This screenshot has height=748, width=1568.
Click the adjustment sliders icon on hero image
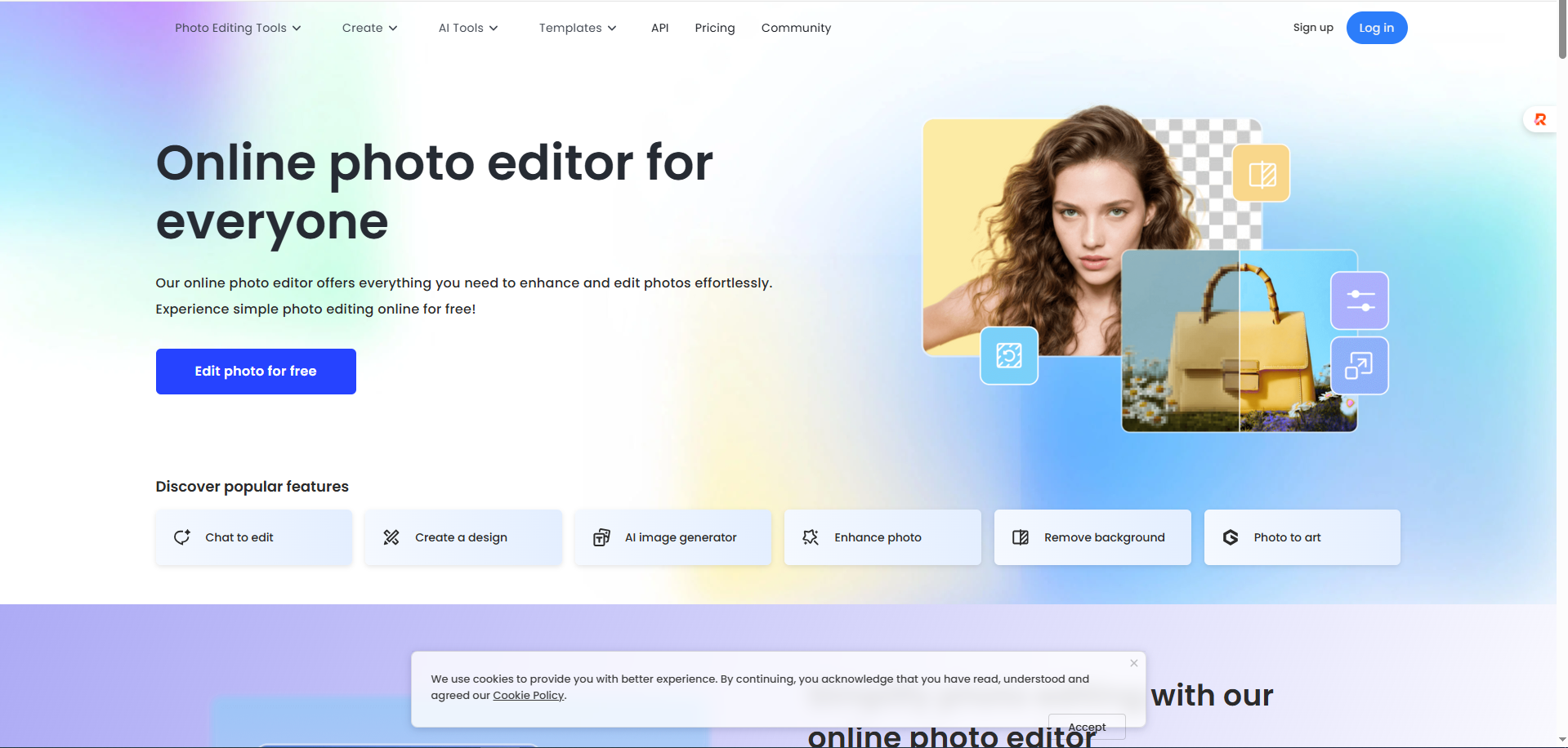coord(1360,301)
